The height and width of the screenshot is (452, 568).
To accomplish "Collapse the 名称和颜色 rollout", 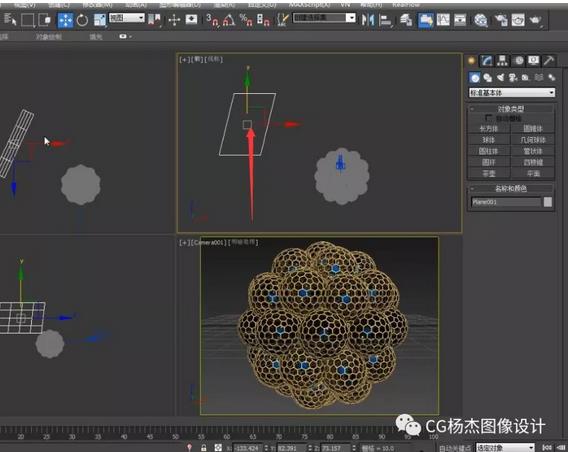I will 511,188.
